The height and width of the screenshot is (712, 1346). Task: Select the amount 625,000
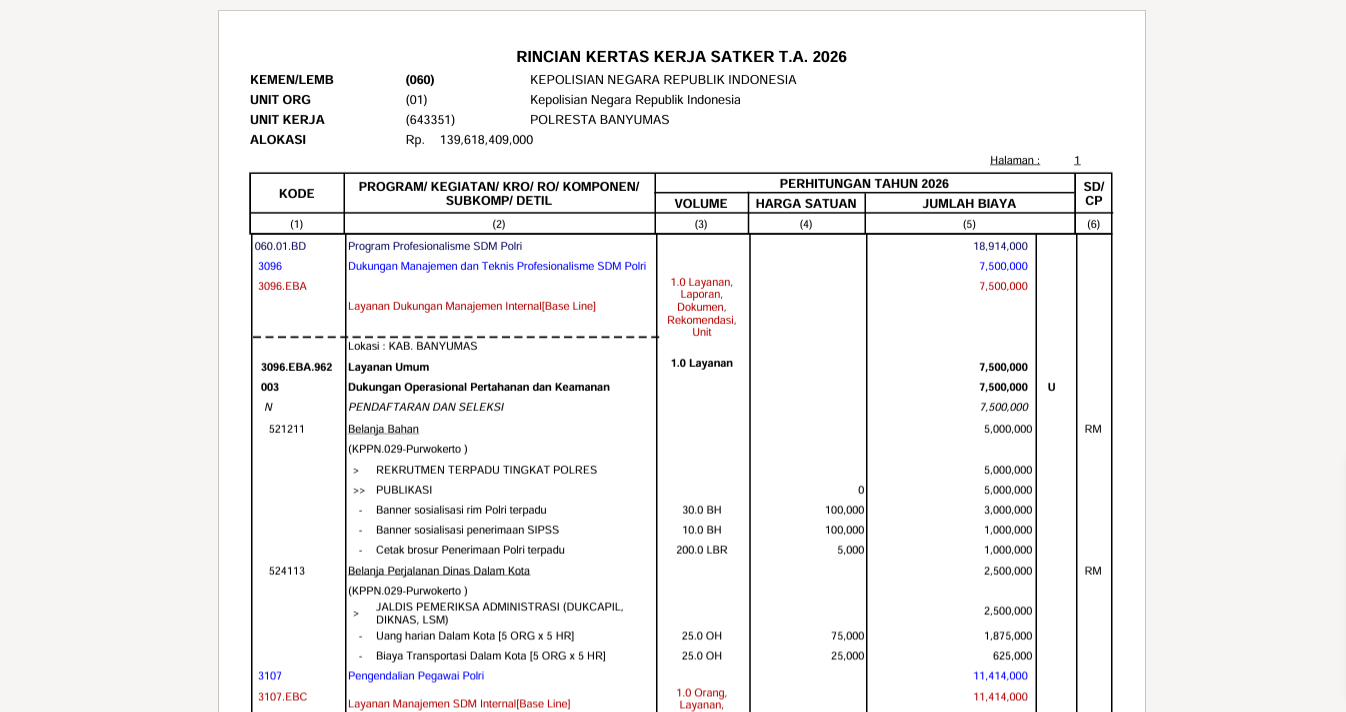click(1014, 656)
